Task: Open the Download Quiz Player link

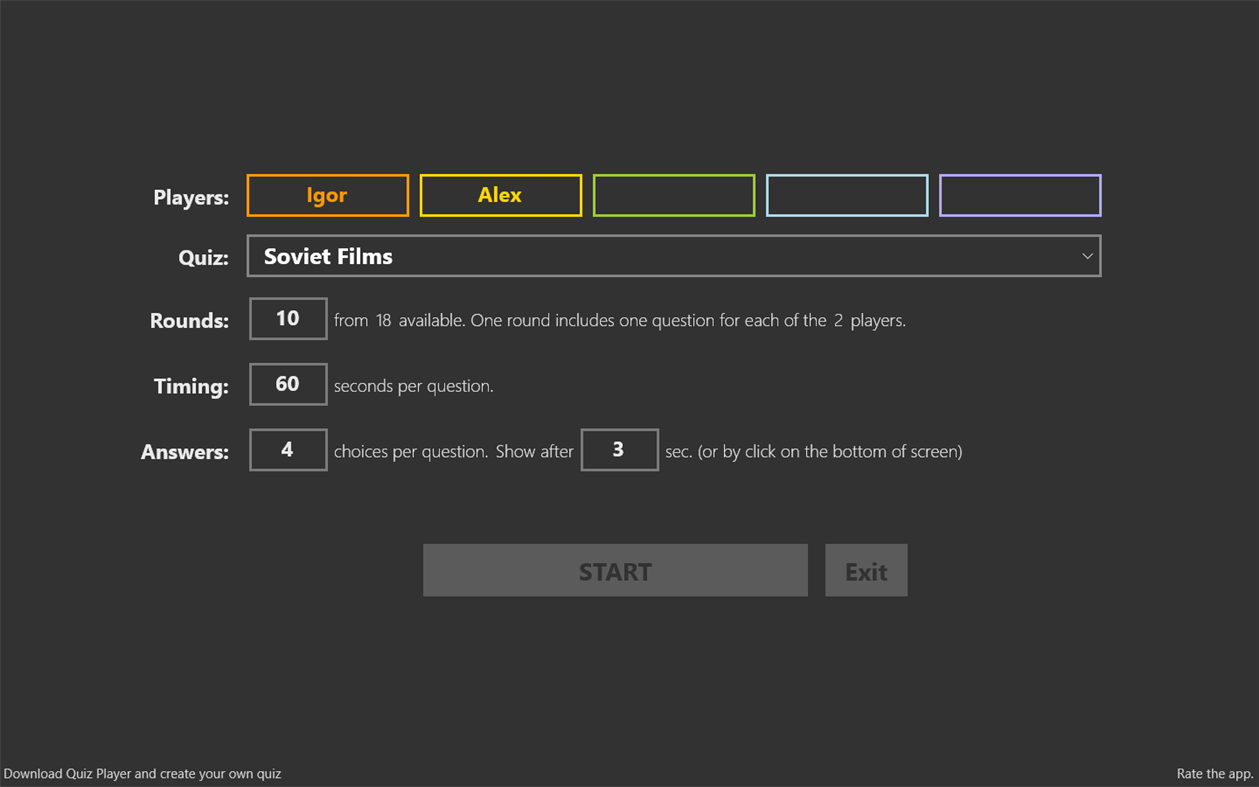Action: 142,773
